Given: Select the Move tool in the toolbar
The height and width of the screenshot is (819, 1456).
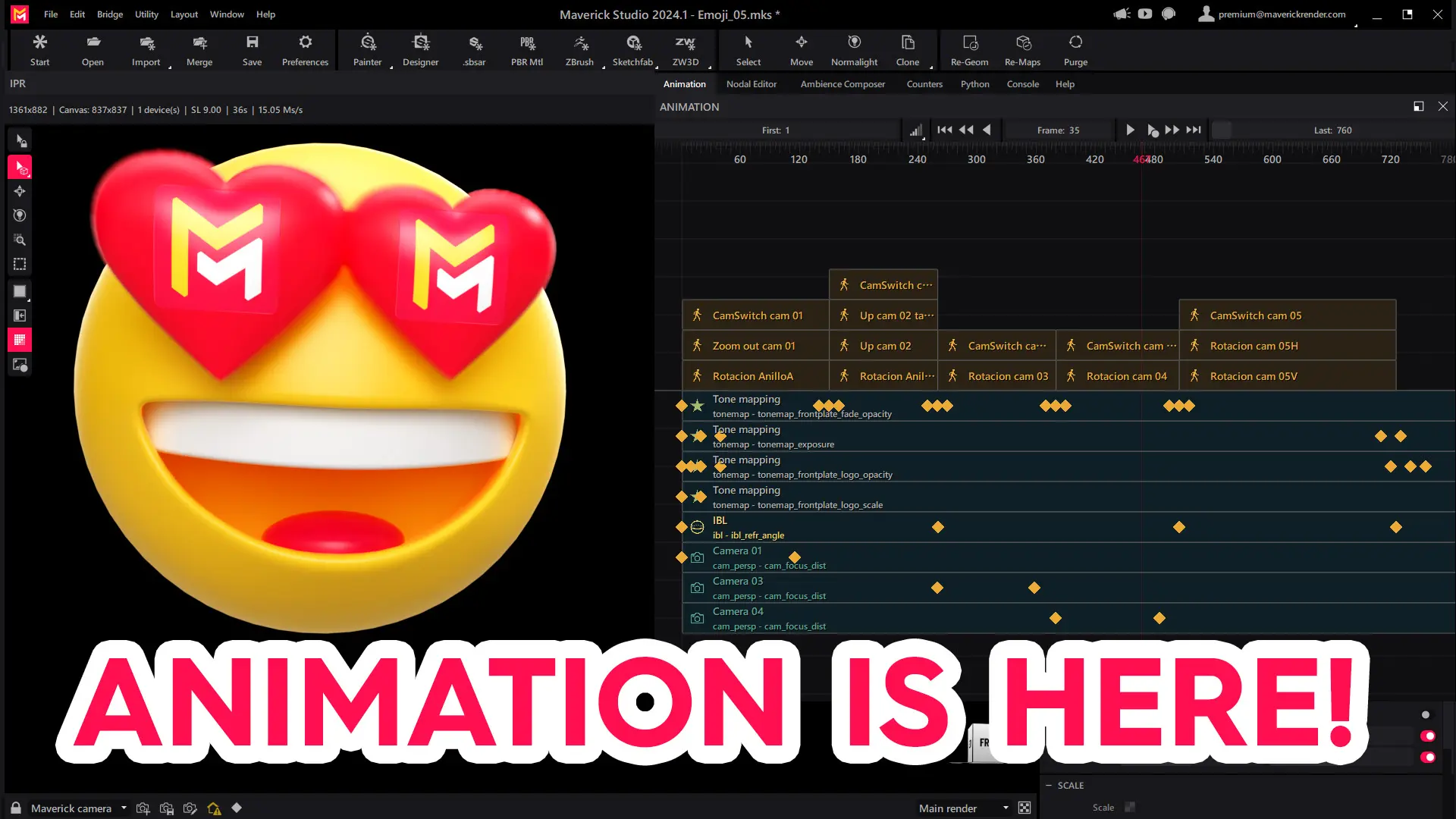Looking at the screenshot, I should pos(801,49).
